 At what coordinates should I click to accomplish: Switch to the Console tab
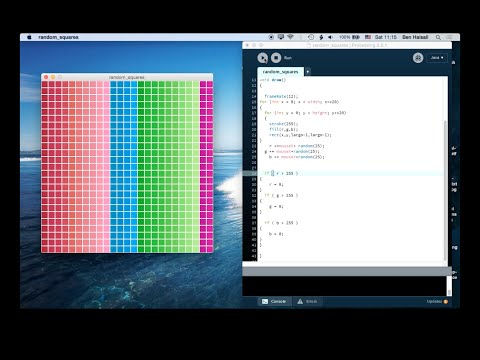pyautogui.click(x=274, y=301)
